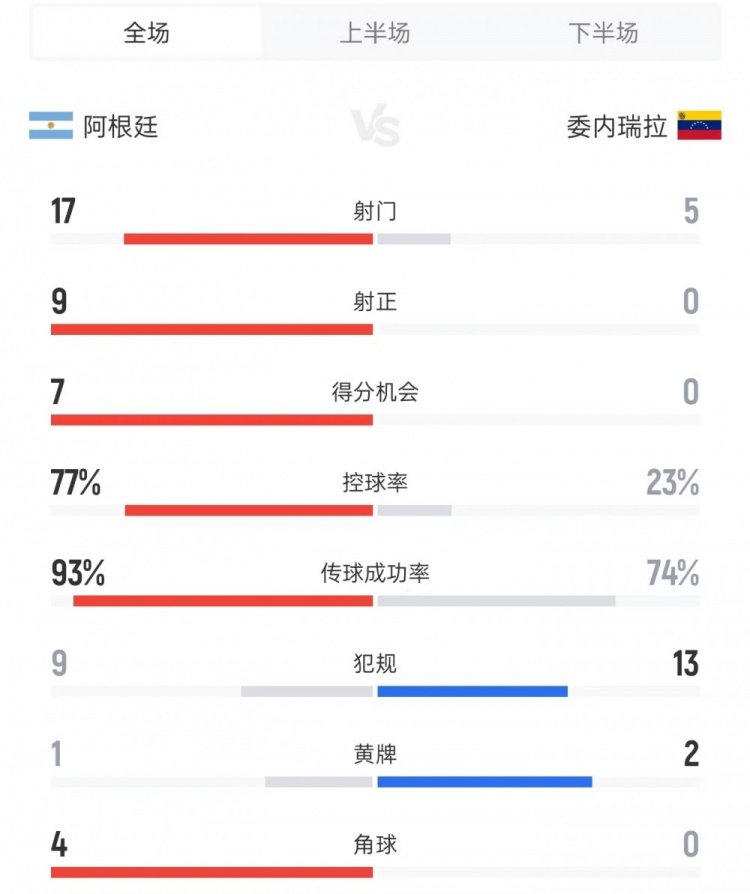Tap the Venezuela flag icon
Image resolution: width=750 pixels, height=894 pixels.
coord(699,125)
